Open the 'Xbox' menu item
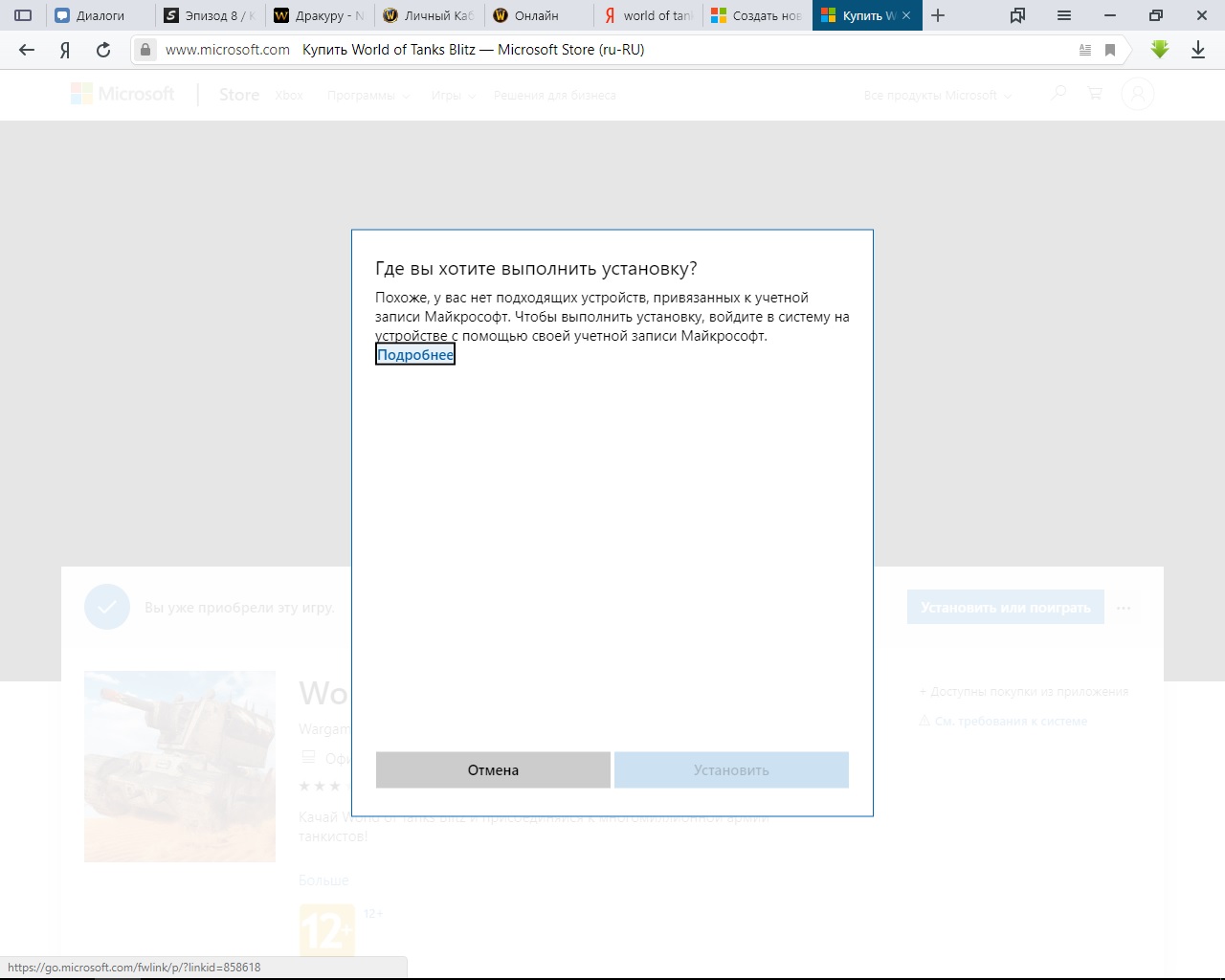This screenshot has width=1225, height=980. click(289, 96)
